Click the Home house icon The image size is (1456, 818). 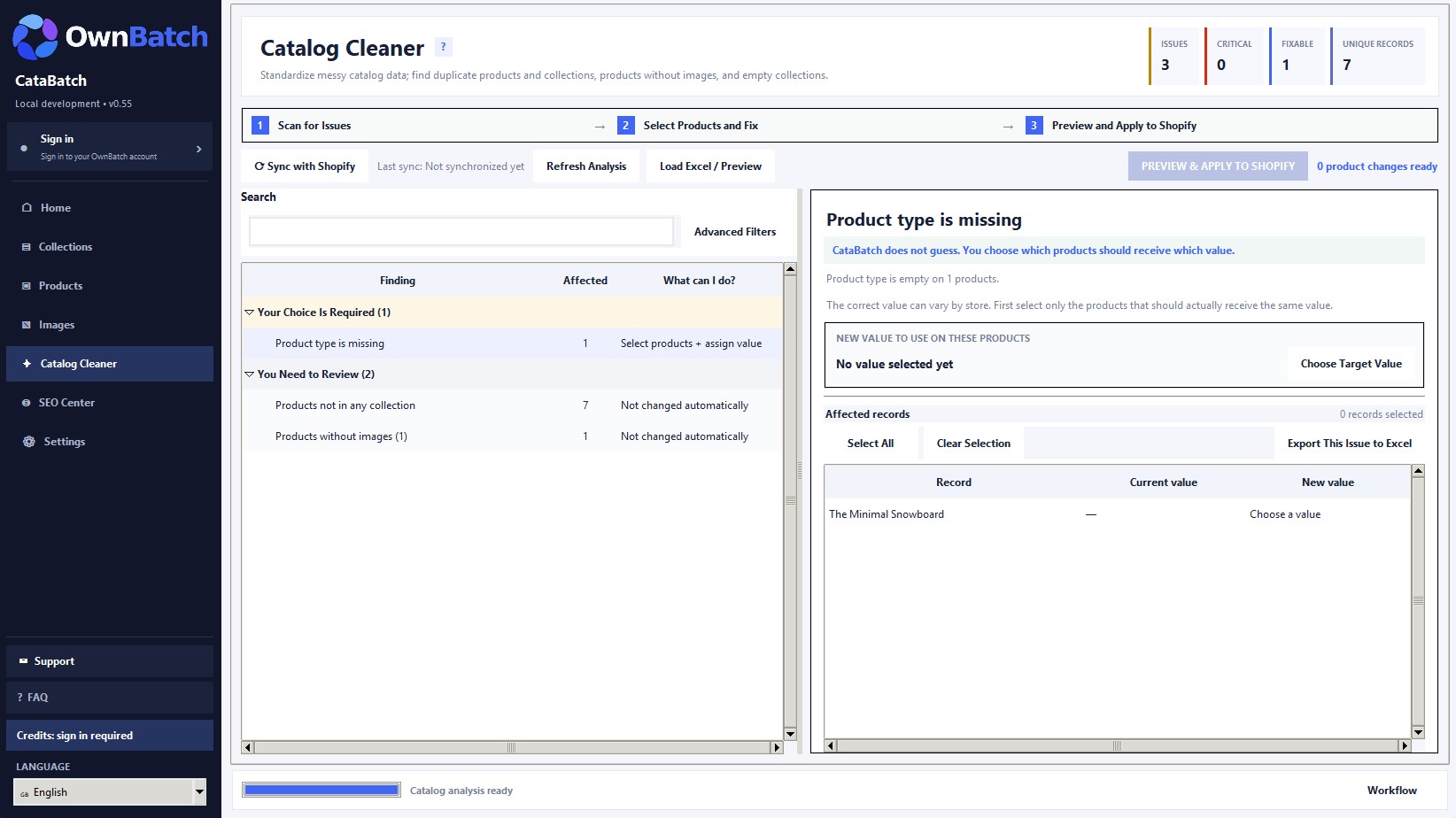[27, 208]
